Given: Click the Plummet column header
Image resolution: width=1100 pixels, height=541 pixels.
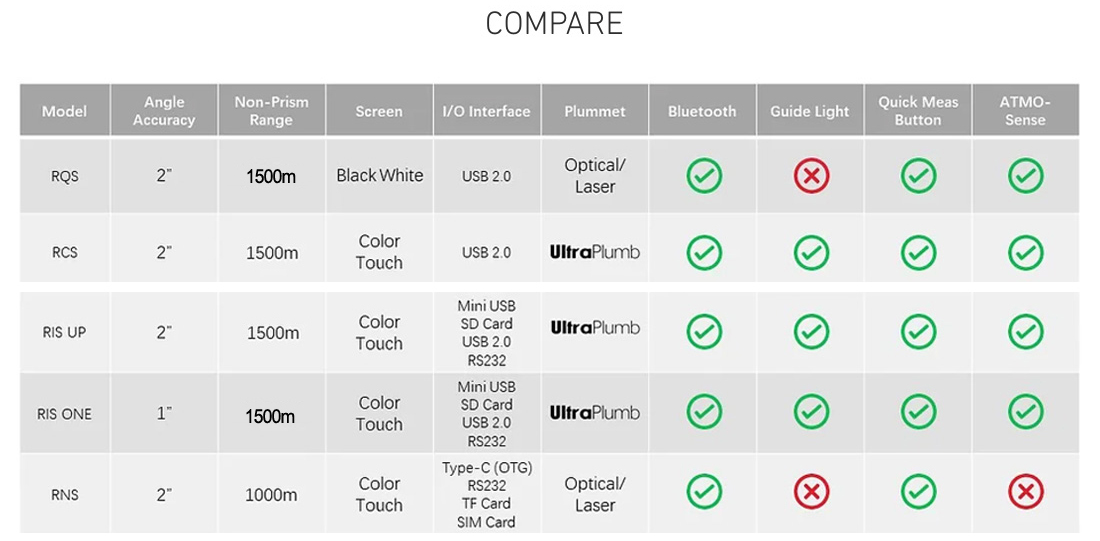Looking at the screenshot, I should [595, 111].
